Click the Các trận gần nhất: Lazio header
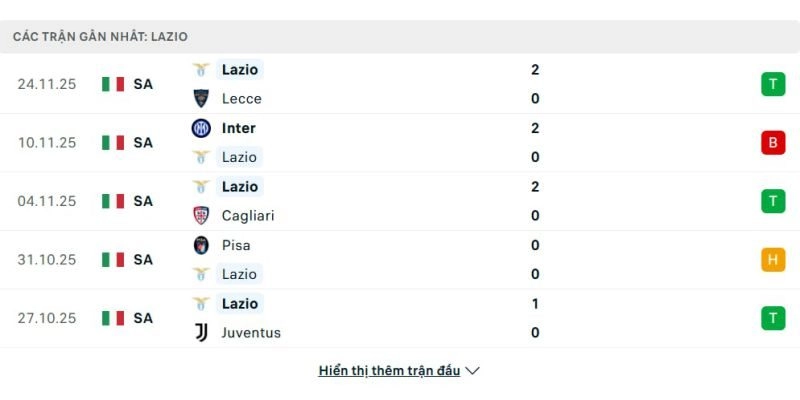This screenshot has height=400, width=800. tap(100, 36)
